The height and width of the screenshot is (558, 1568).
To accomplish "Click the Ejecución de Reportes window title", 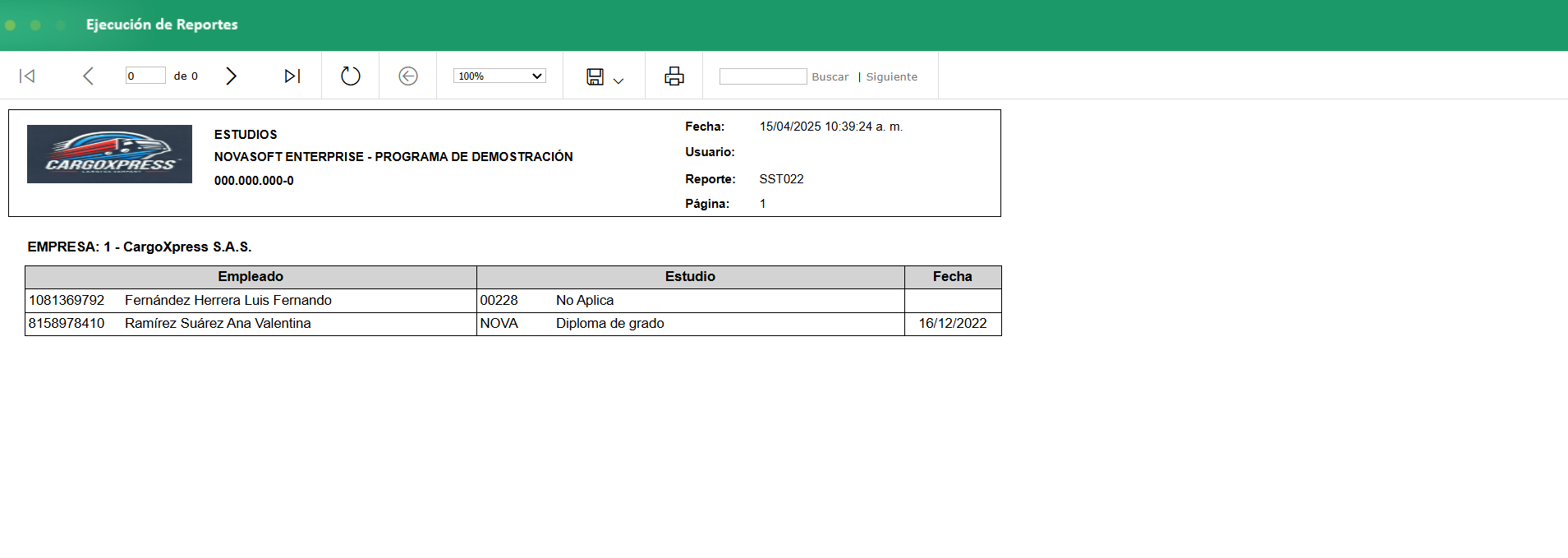I will [x=162, y=25].
